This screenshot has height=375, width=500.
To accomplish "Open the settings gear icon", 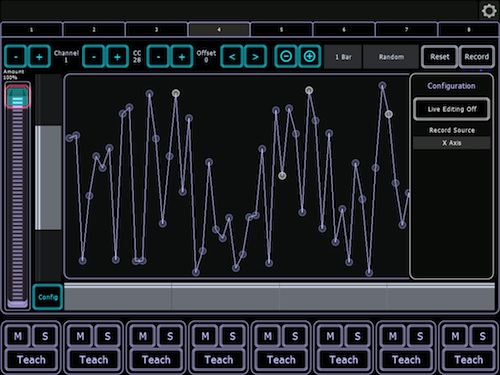I will click(x=489, y=11).
